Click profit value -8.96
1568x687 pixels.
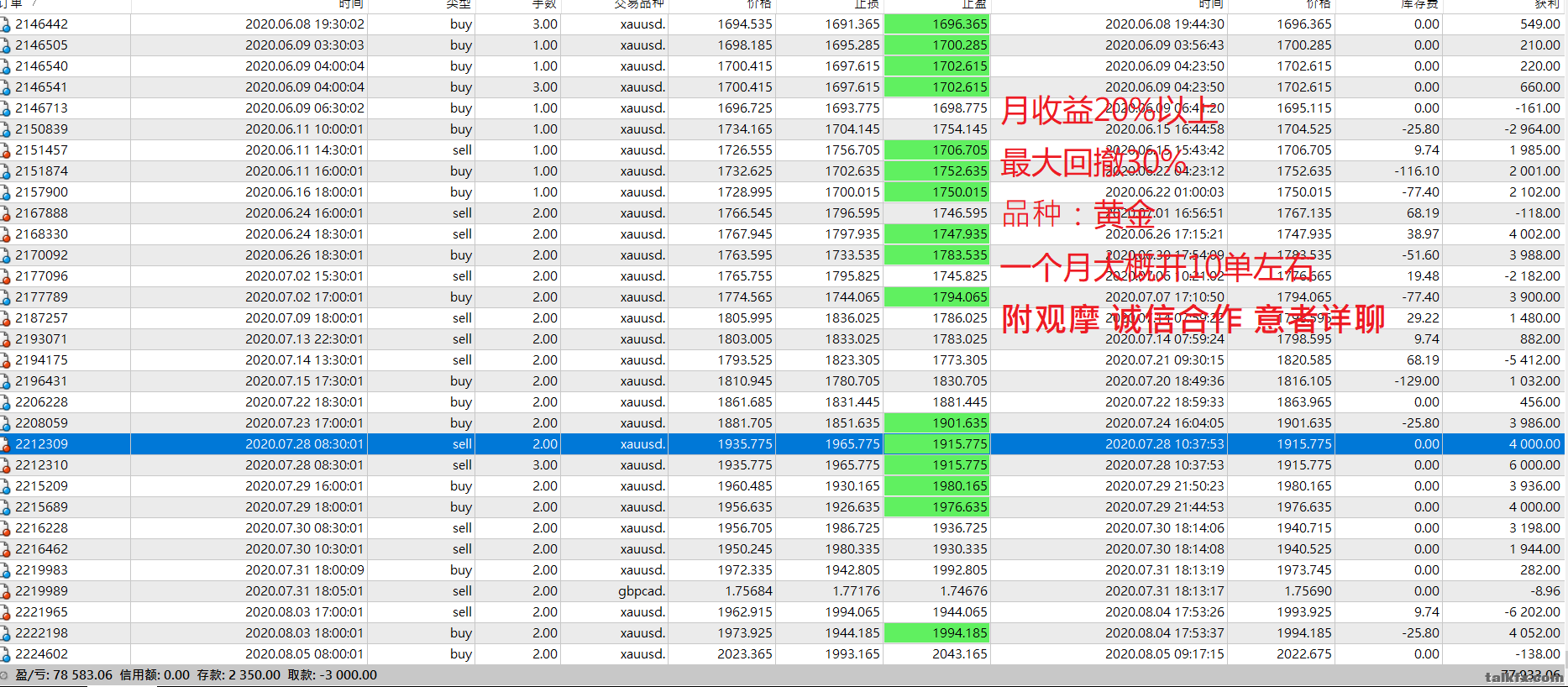(1545, 591)
